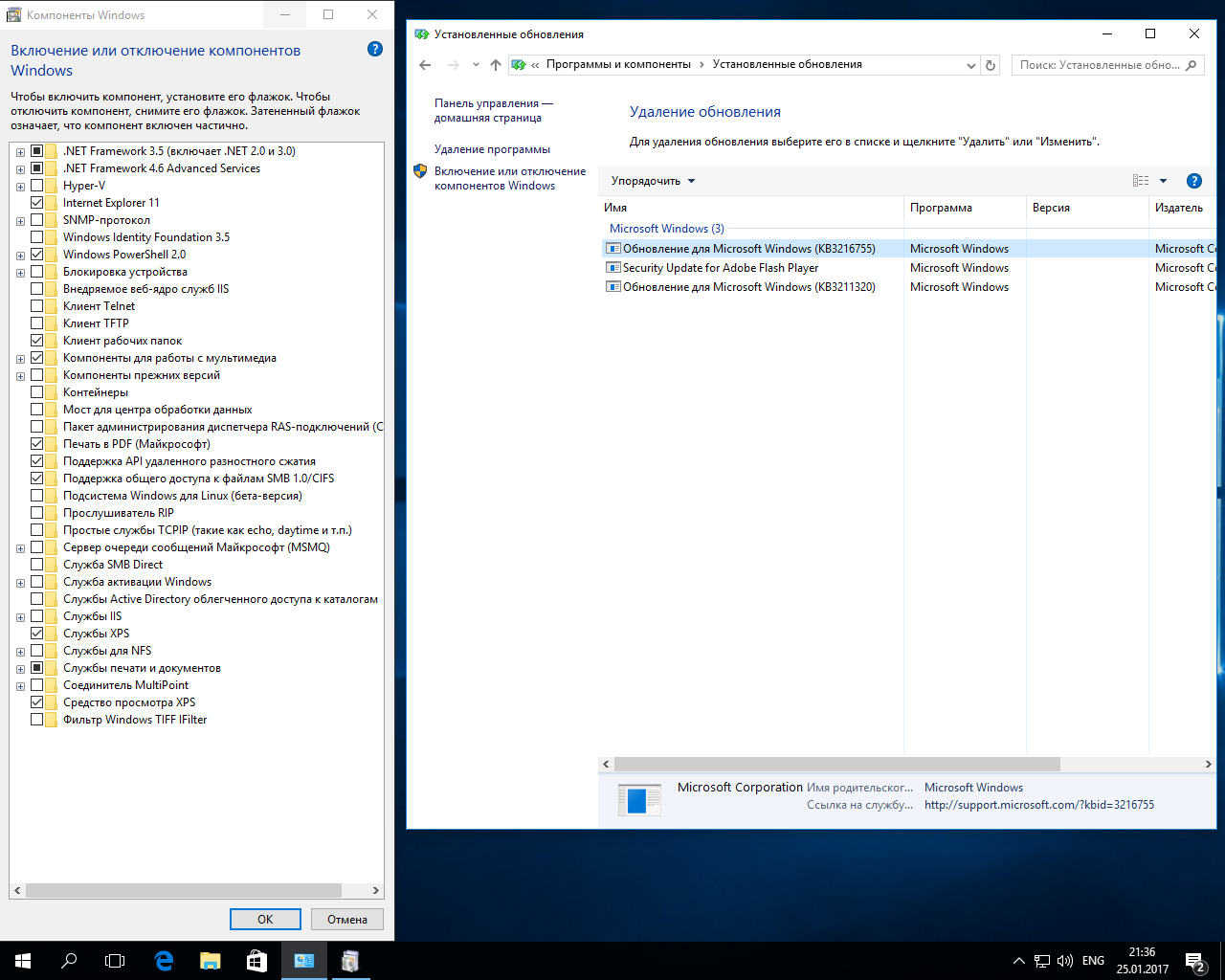
Task: Open taskbar search magnifier
Action: (x=69, y=961)
